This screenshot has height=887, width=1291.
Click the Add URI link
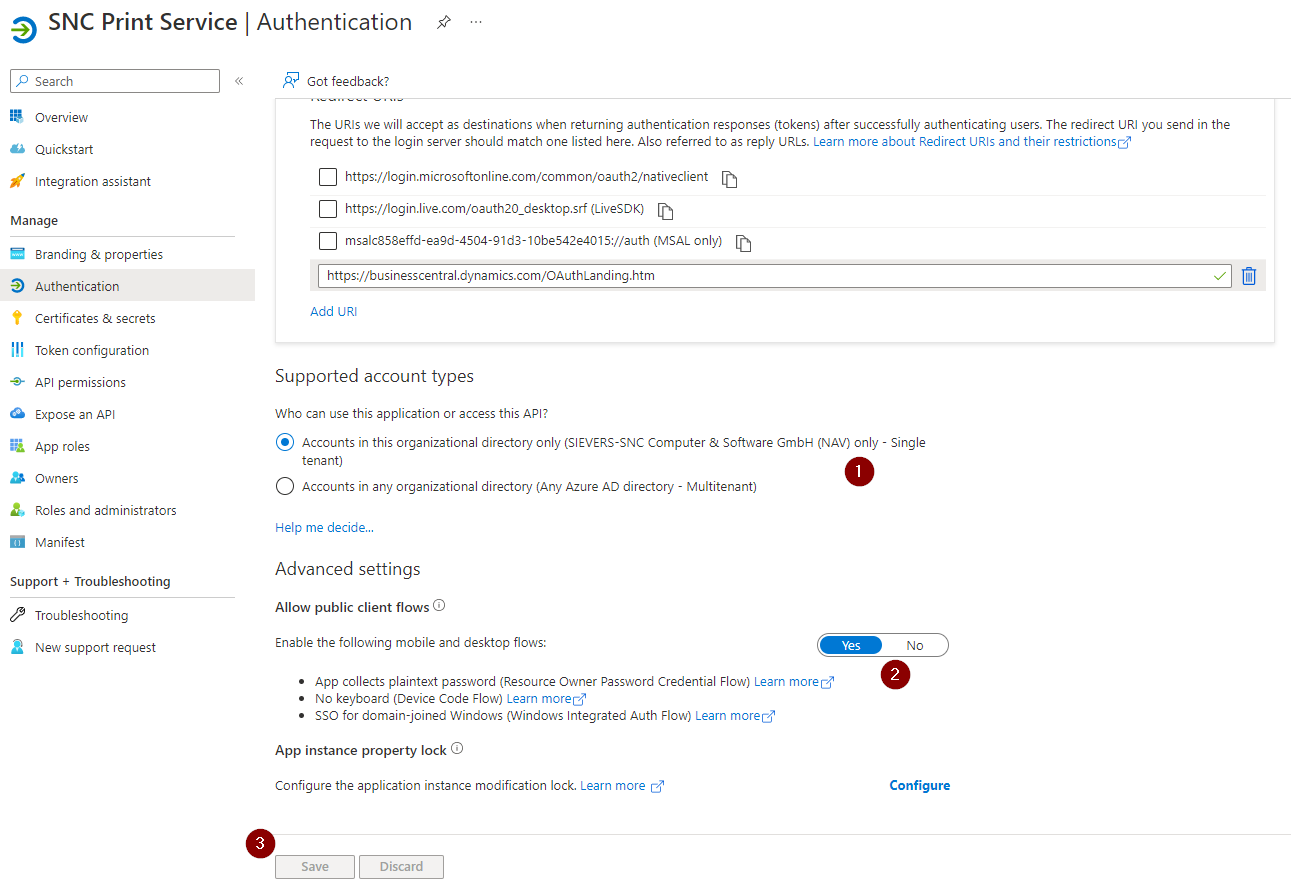[333, 311]
